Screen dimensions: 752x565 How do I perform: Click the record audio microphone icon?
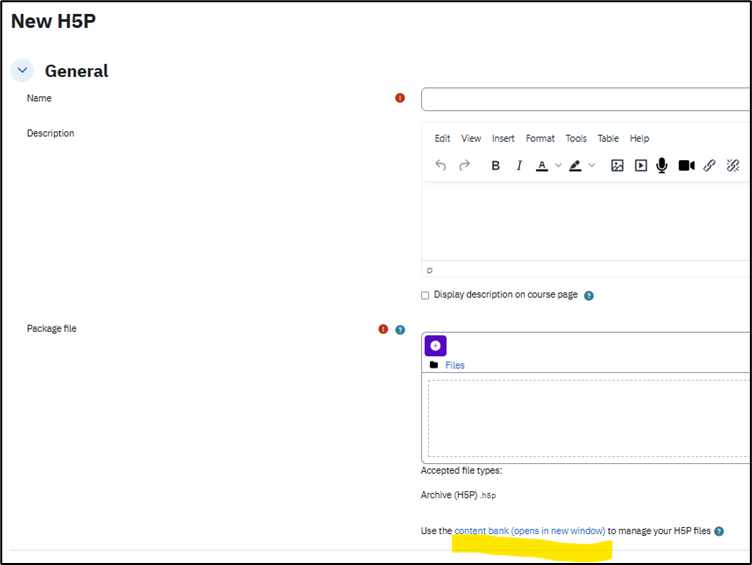click(662, 166)
